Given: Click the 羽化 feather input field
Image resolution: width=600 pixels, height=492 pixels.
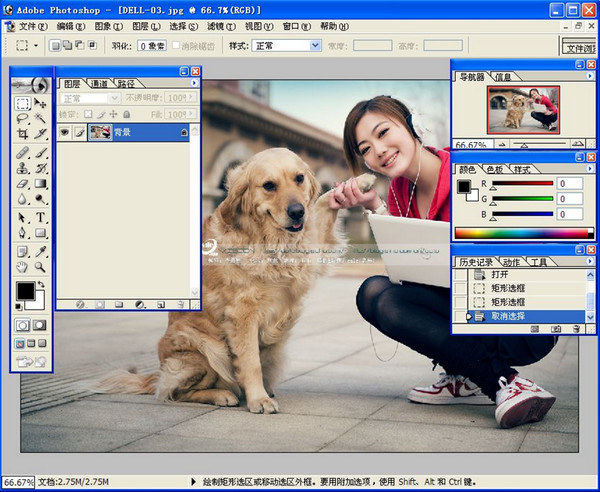Looking at the screenshot, I should coord(152,46).
